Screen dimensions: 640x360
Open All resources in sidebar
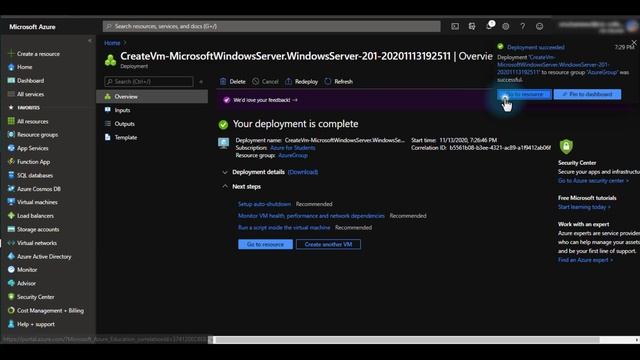click(32, 121)
